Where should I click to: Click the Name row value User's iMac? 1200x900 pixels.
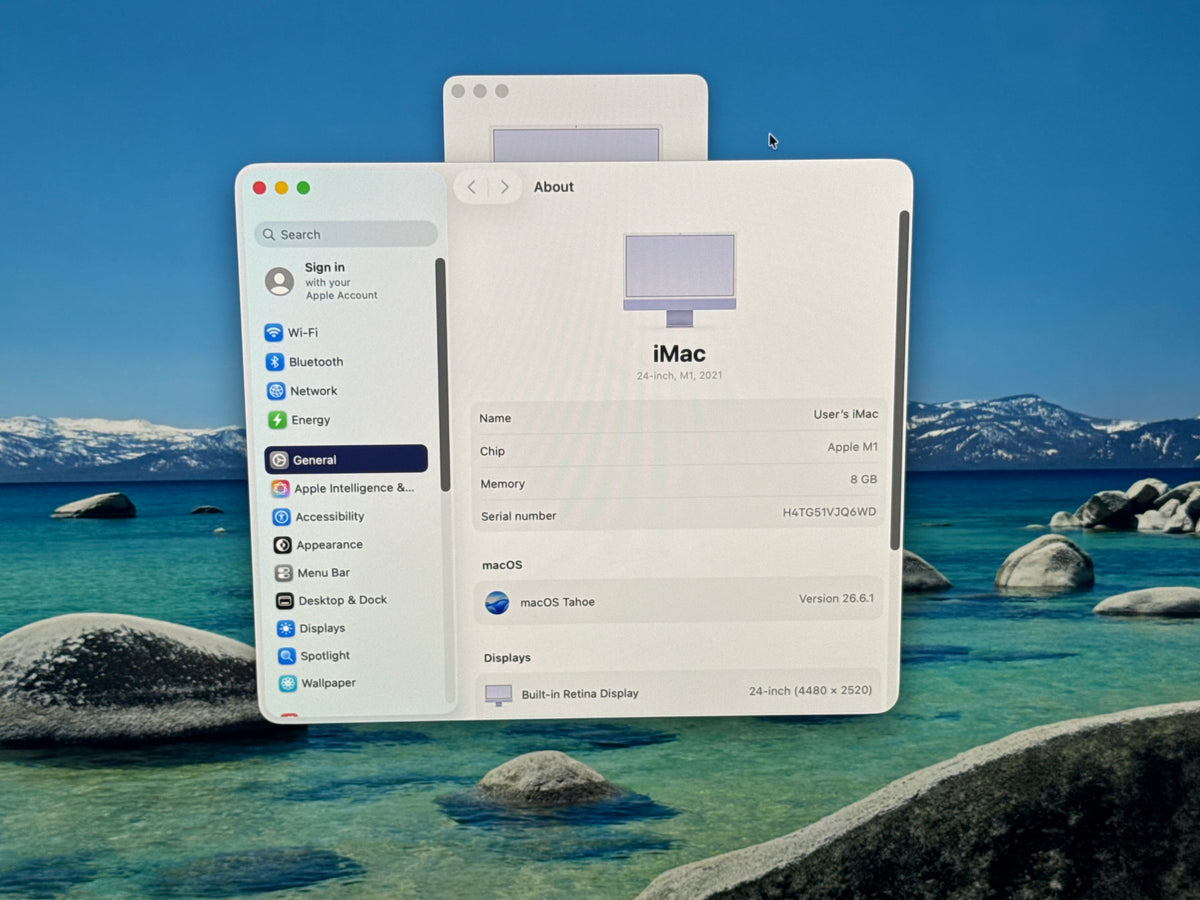click(x=846, y=414)
